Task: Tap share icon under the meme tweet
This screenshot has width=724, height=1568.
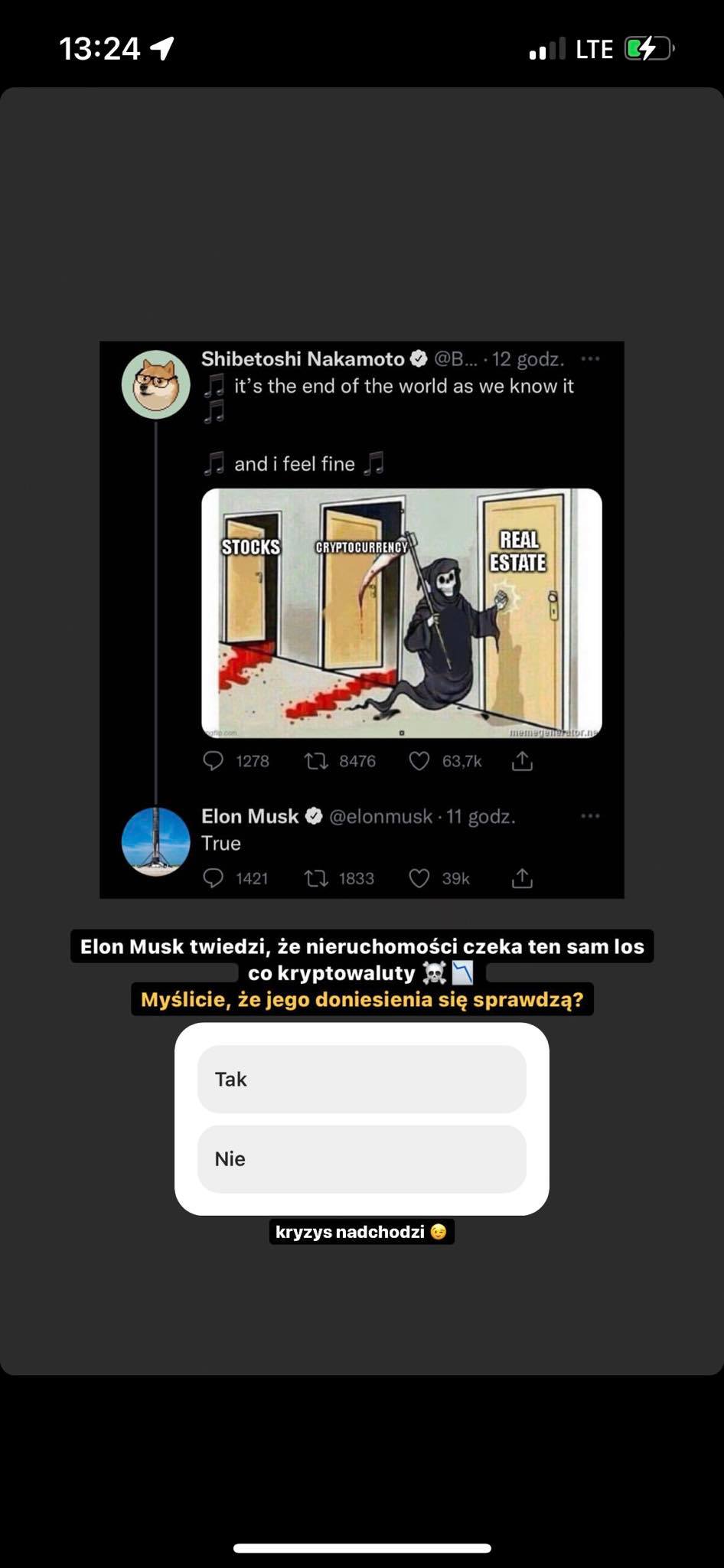Action: [522, 760]
